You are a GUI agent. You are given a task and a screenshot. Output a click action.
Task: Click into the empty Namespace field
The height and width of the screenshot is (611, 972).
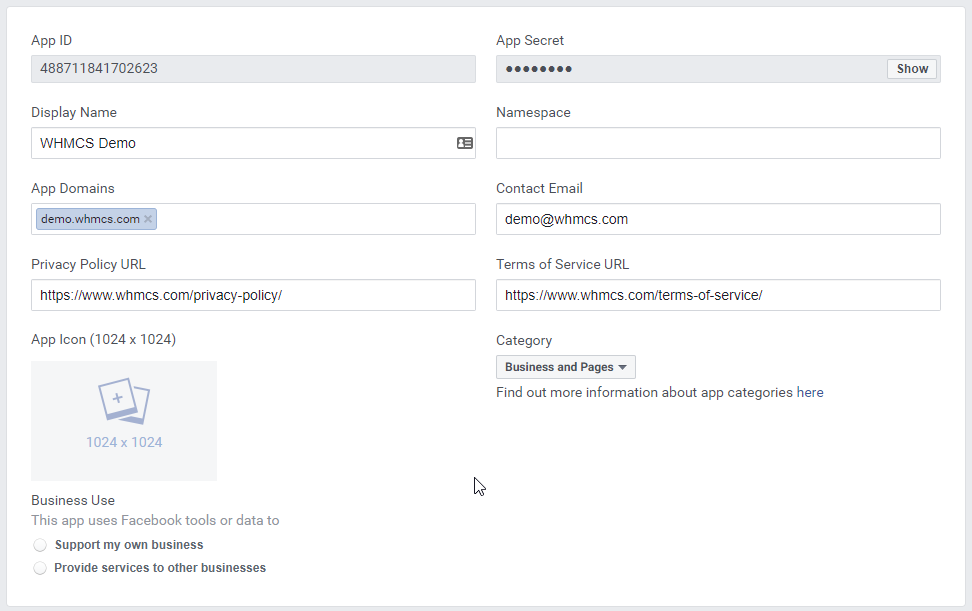click(718, 143)
